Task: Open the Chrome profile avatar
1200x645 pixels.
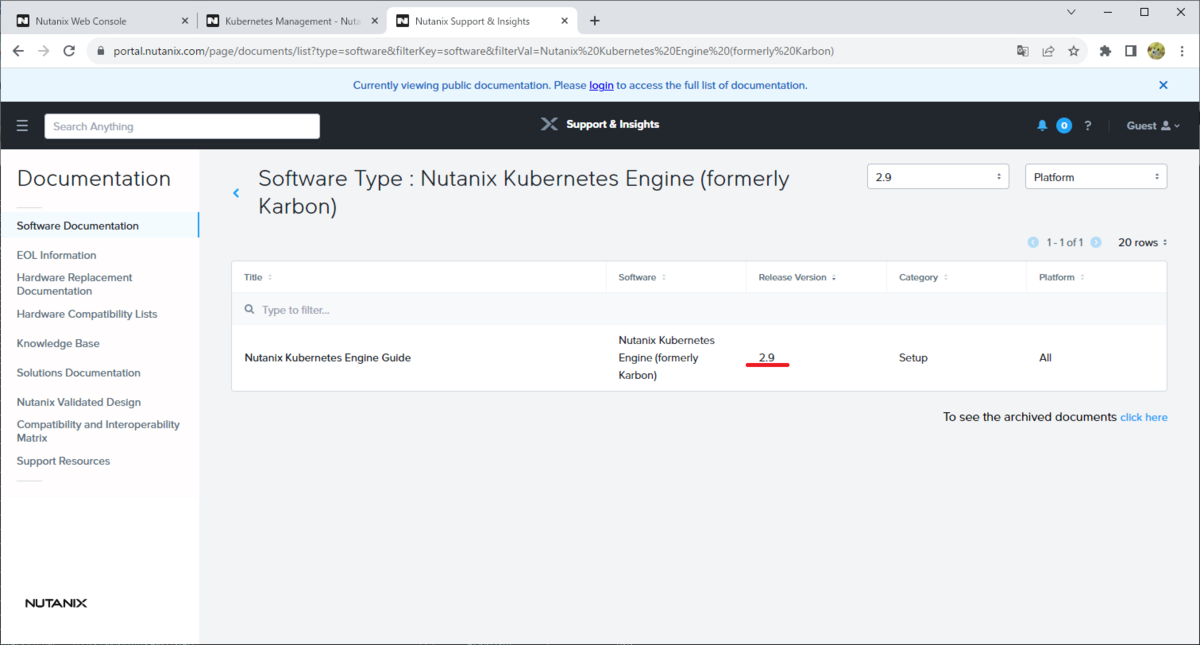Action: [x=1156, y=51]
